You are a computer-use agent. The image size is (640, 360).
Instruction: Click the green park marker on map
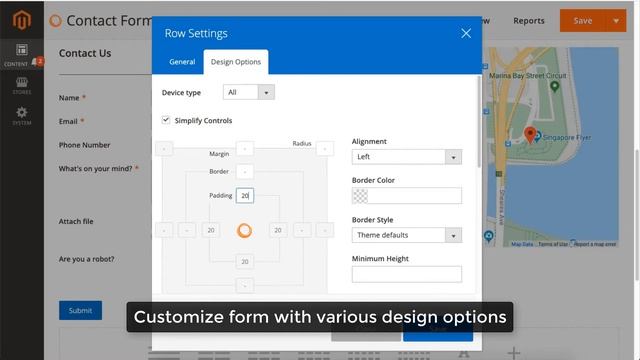coord(554,86)
